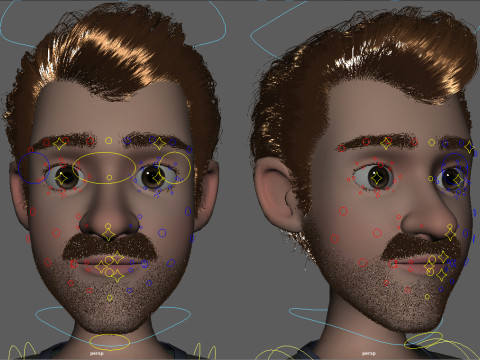Select red circle on mid cheek, three-quarter view
Viewport: 480px width, 360px height.
(377, 233)
